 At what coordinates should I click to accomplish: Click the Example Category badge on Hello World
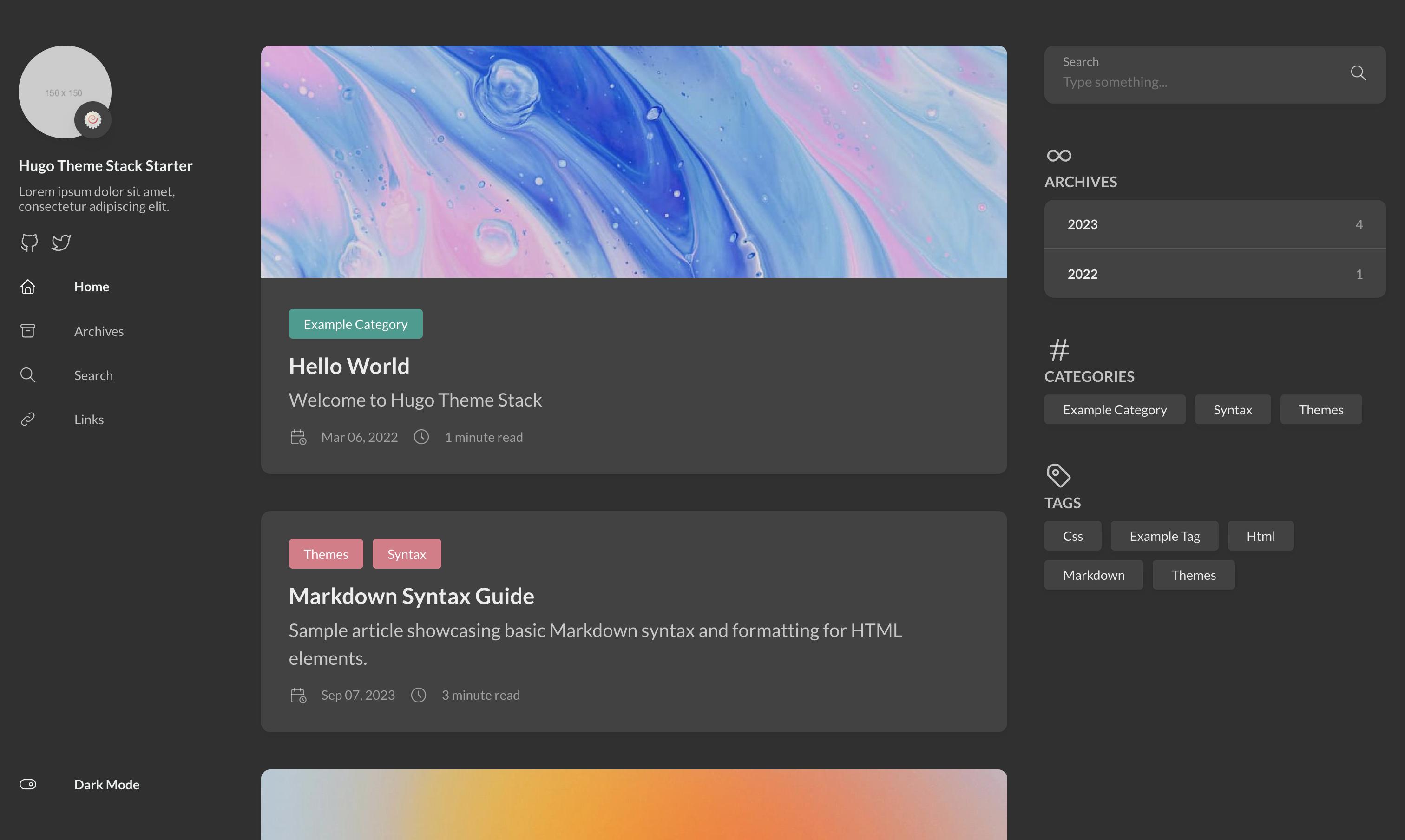tap(355, 324)
